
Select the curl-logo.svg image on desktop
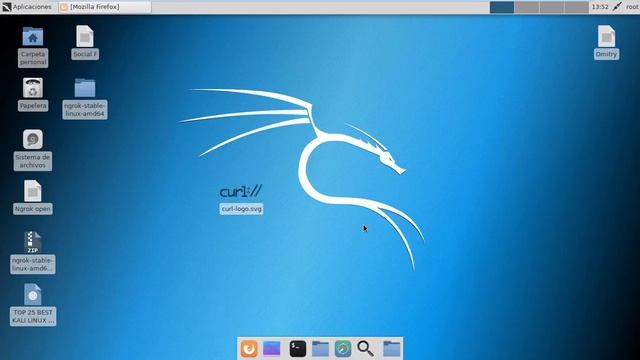click(x=241, y=191)
